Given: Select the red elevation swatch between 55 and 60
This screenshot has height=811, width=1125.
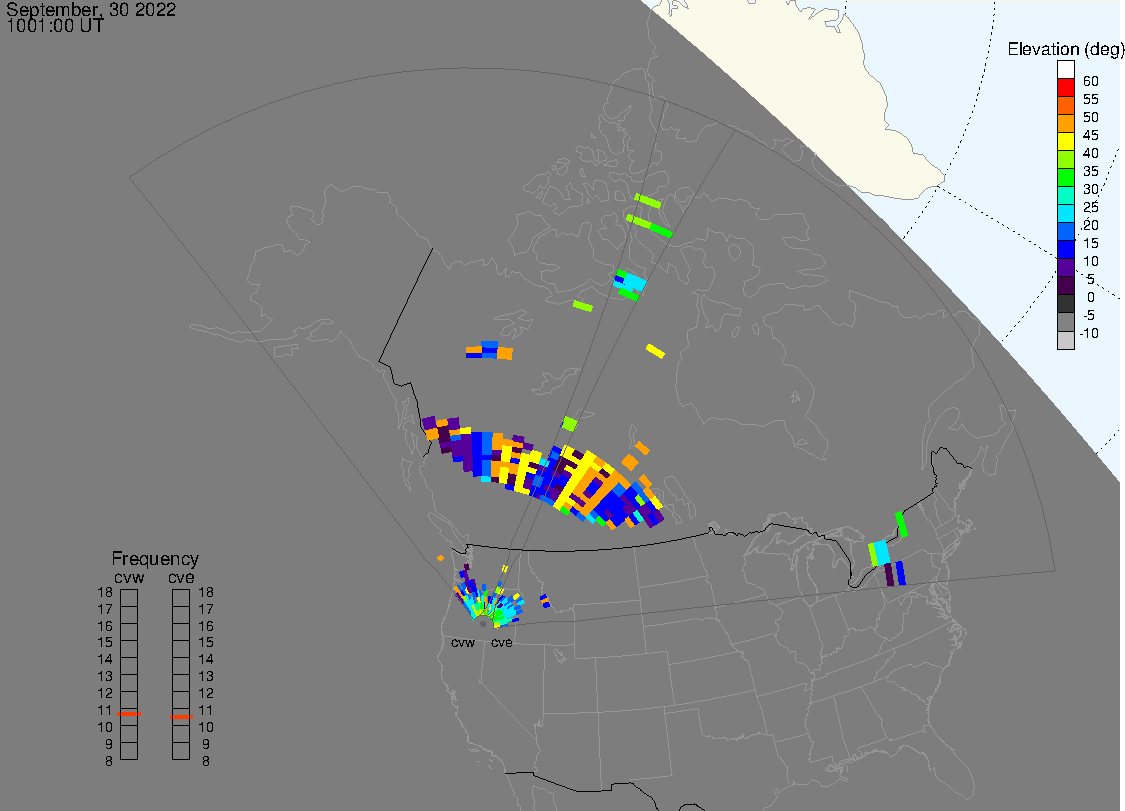Looking at the screenshot, I should click(1065, 88).
